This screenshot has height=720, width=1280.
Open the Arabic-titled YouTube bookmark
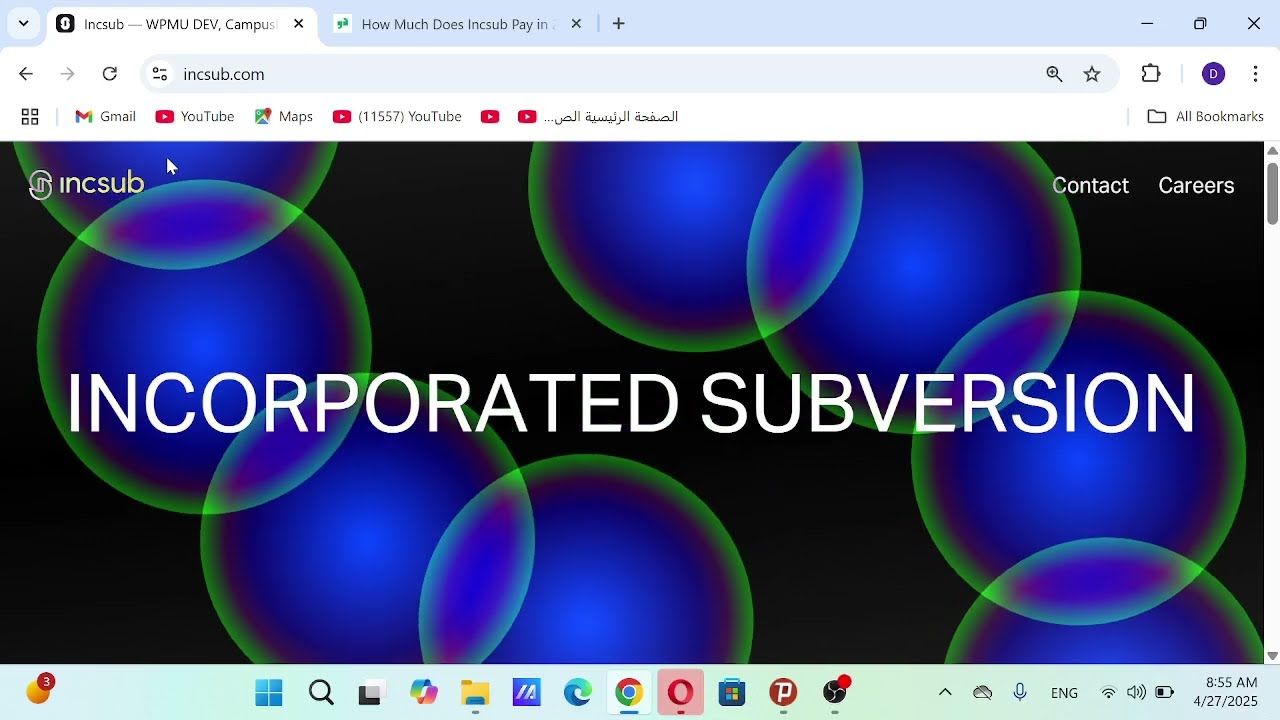(598, 117)
